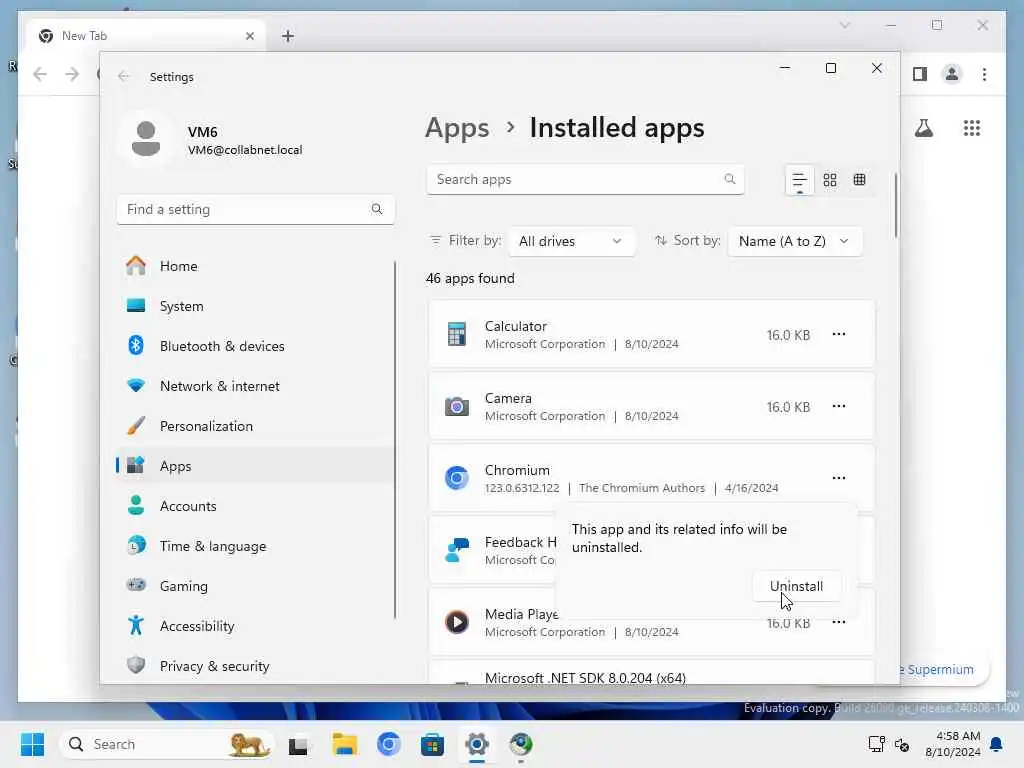Open more options for Chromium
This screenshot has width=1024, height=768.
pos(839,478)
